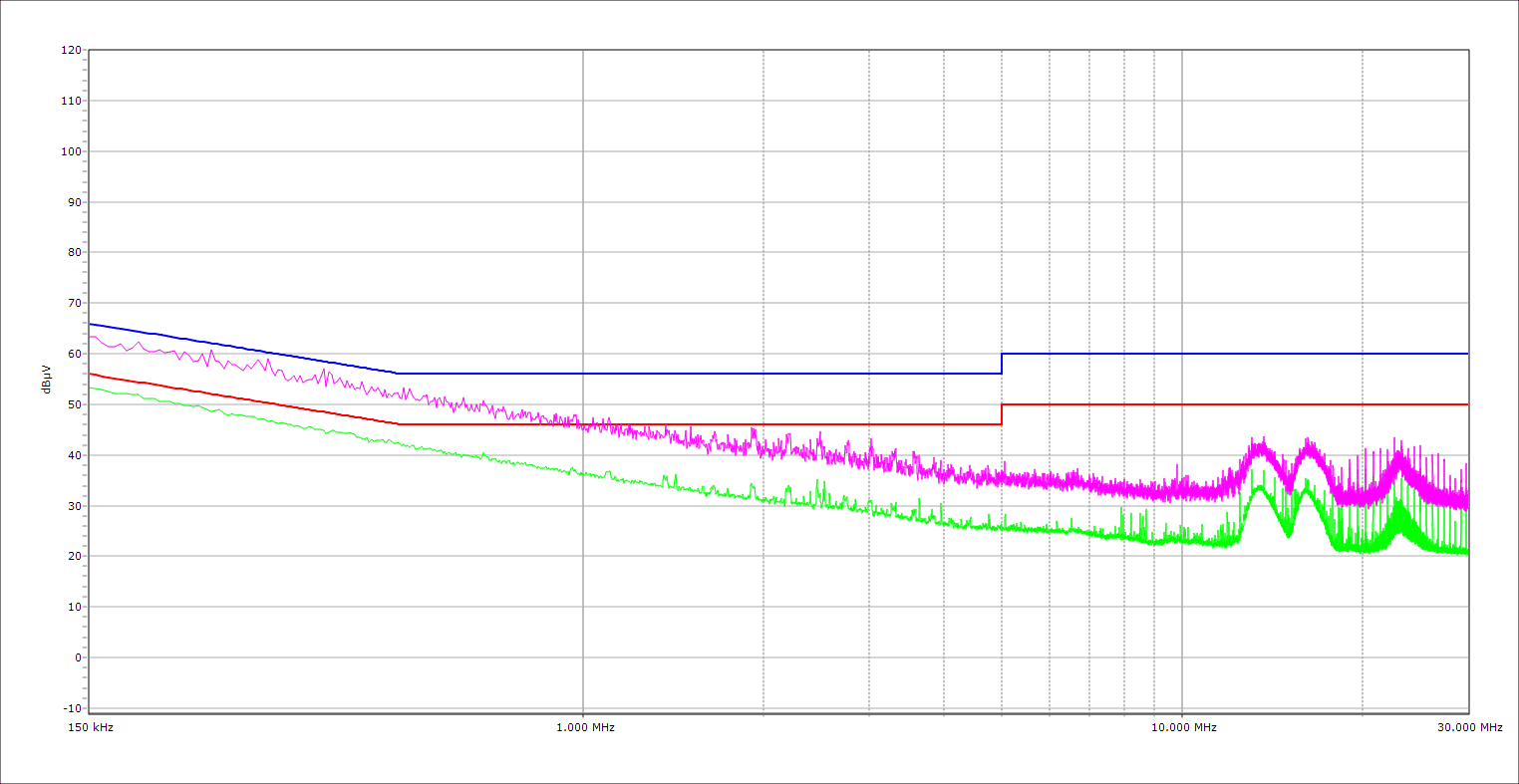Click the blue limit line step at 5 MHz
The width and height of the screenshot is (1519, 784).
click(1002, 364)
